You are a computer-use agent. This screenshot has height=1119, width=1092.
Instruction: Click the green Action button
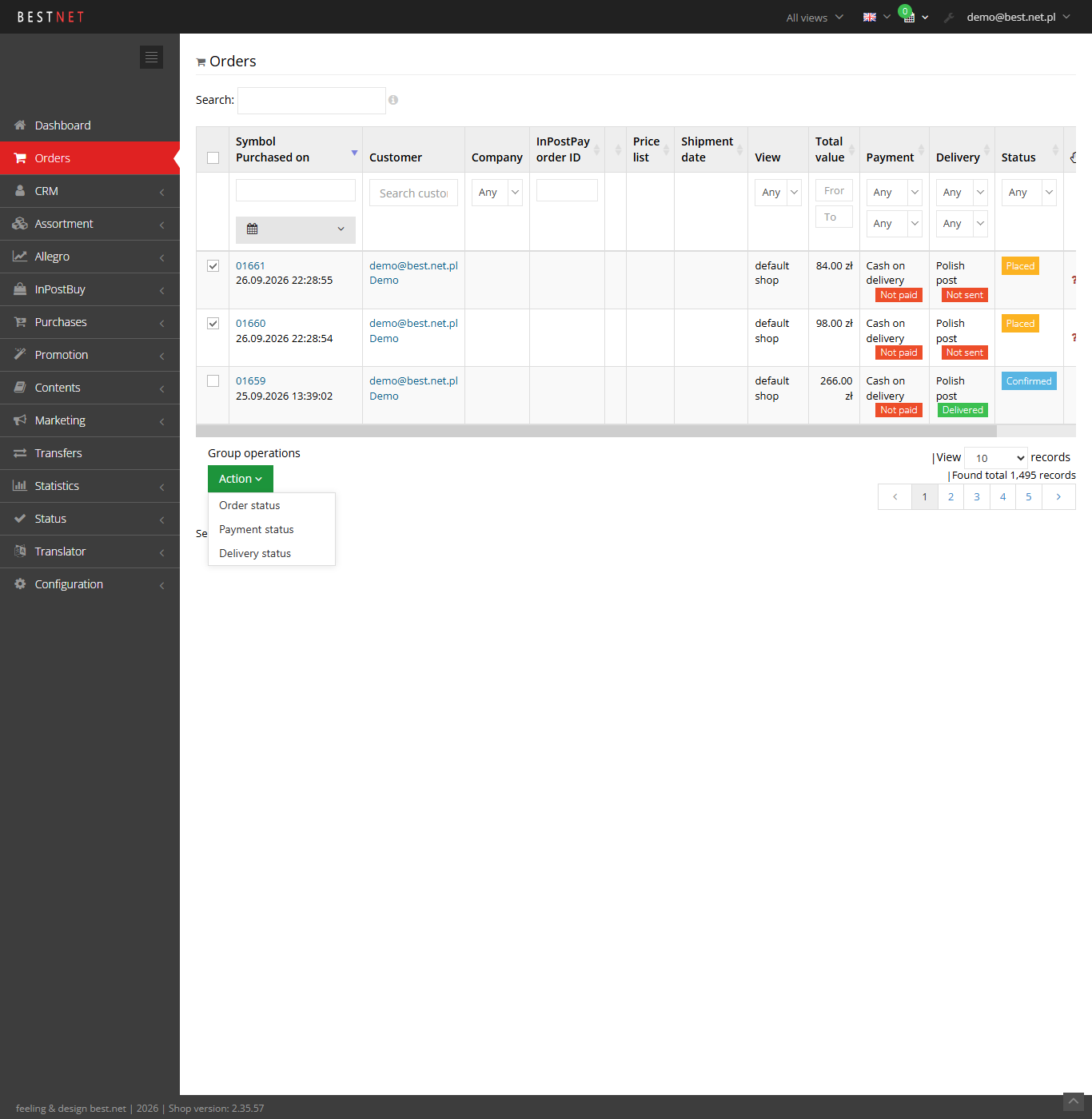(x=241, y=479)
